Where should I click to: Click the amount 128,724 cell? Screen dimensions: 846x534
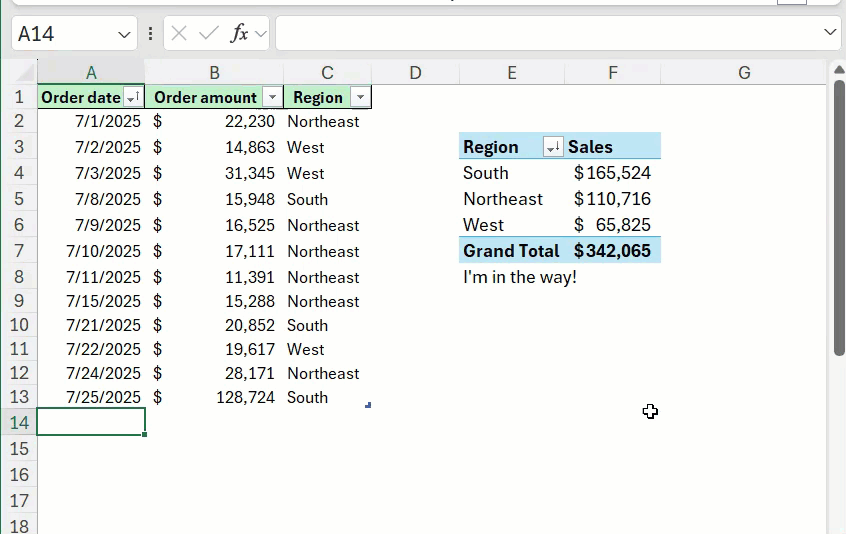[x=214, y=397]
